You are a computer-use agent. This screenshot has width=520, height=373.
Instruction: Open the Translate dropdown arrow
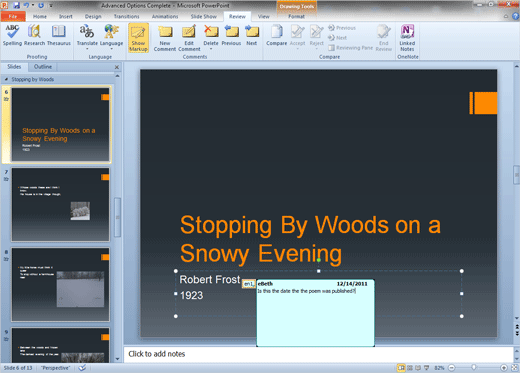click(87, 49)
